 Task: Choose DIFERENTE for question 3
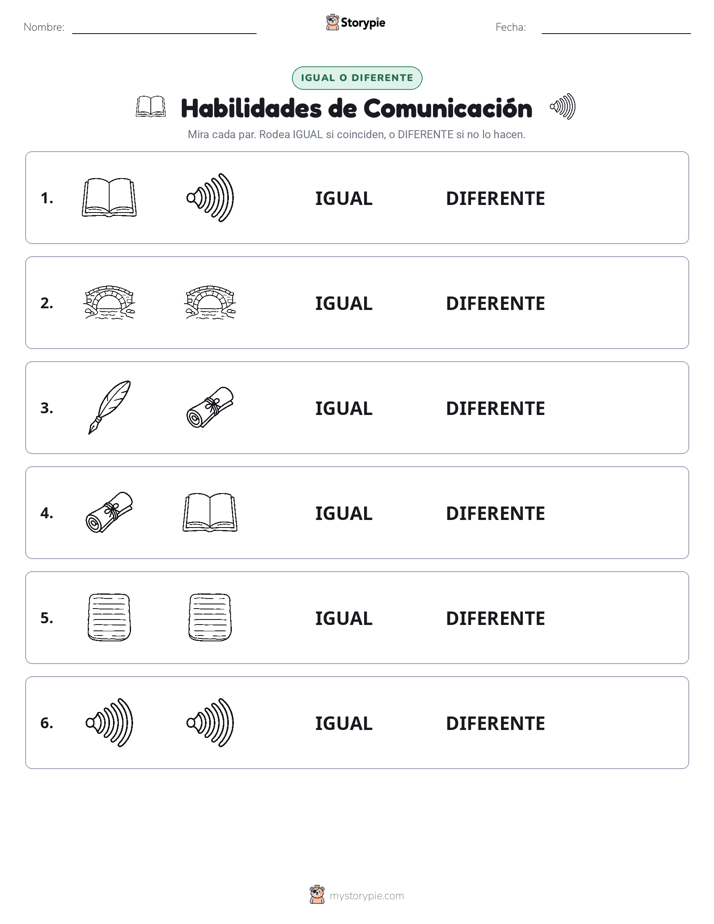[495, 408]
